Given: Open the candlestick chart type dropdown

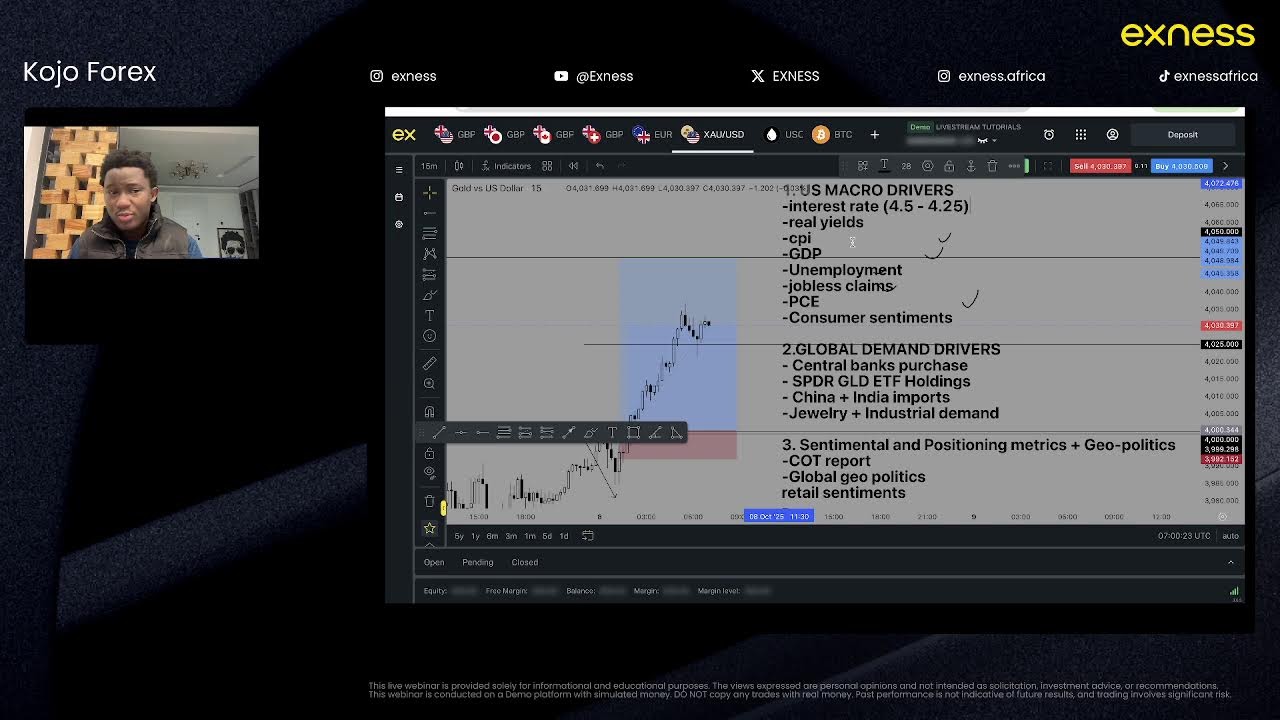Looking at the screenshot, I should point(459,166).
